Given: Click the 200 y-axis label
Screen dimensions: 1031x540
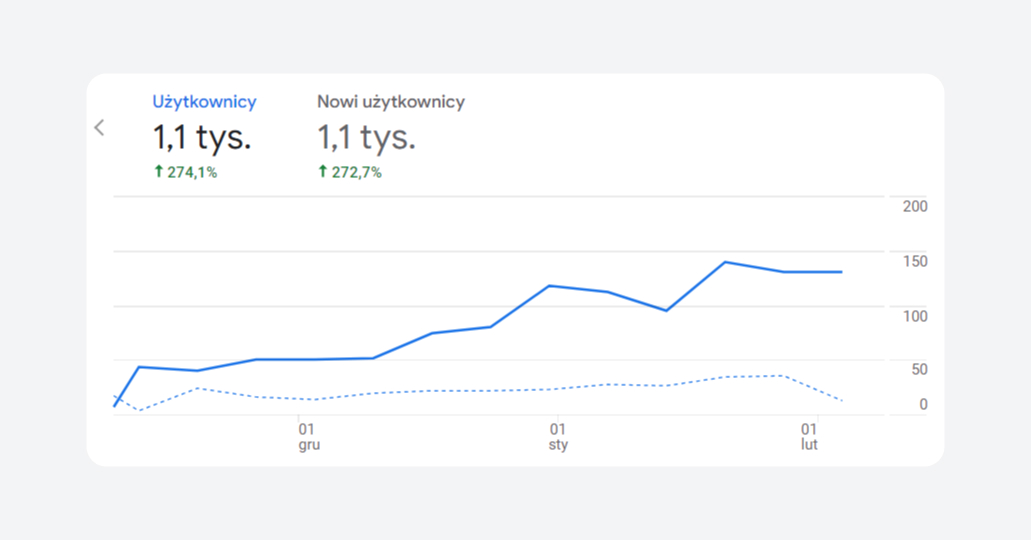Looking at the screenshot, I should [914, 206].
